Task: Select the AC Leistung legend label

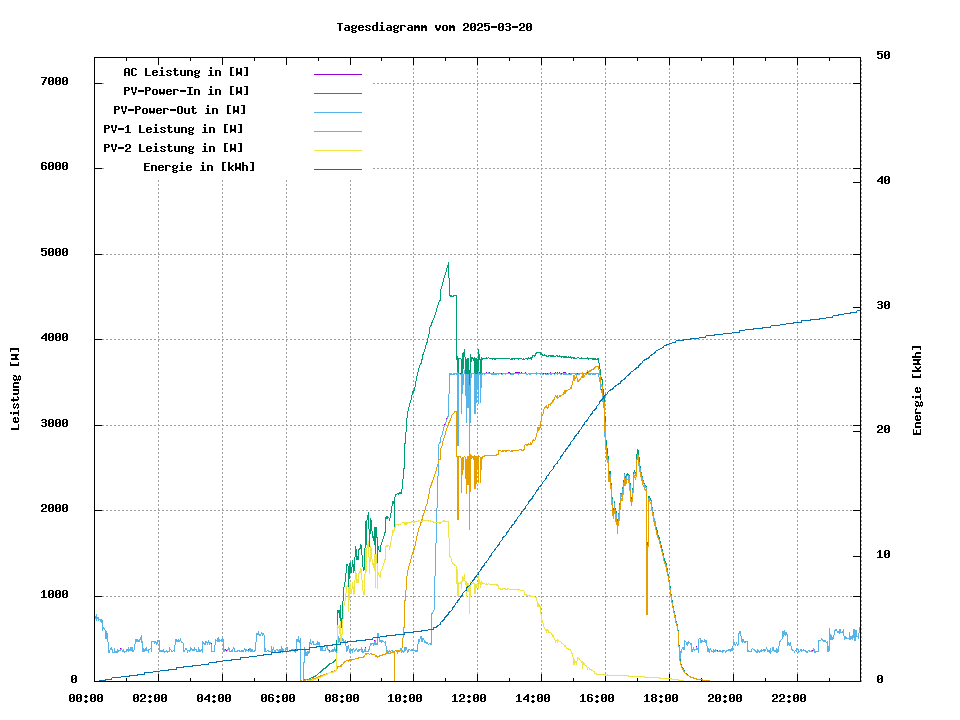Action: pyautogui.click(x=186, y=72)
